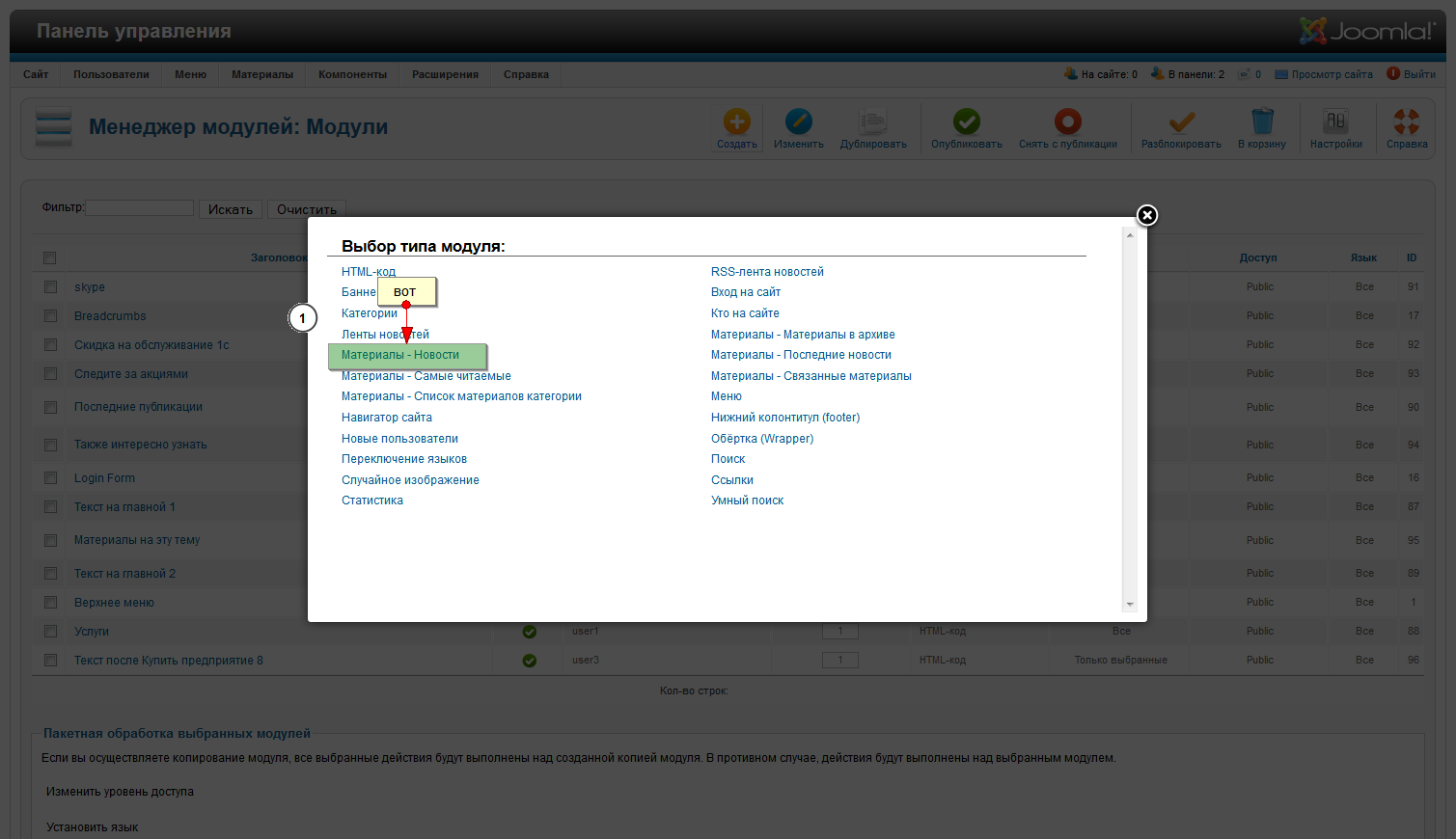
Task: Sort the table by ID column
Action: (1412, 257)
